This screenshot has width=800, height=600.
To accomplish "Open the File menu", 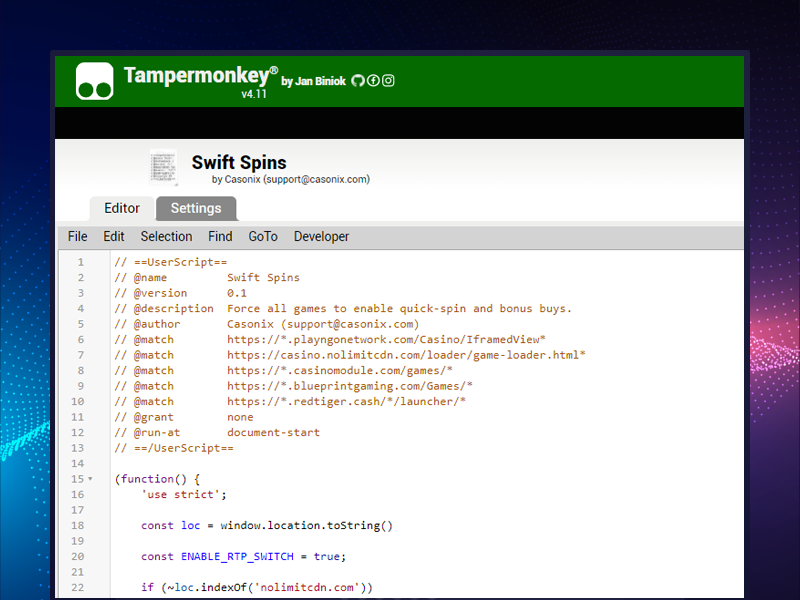I will (77, 237).
